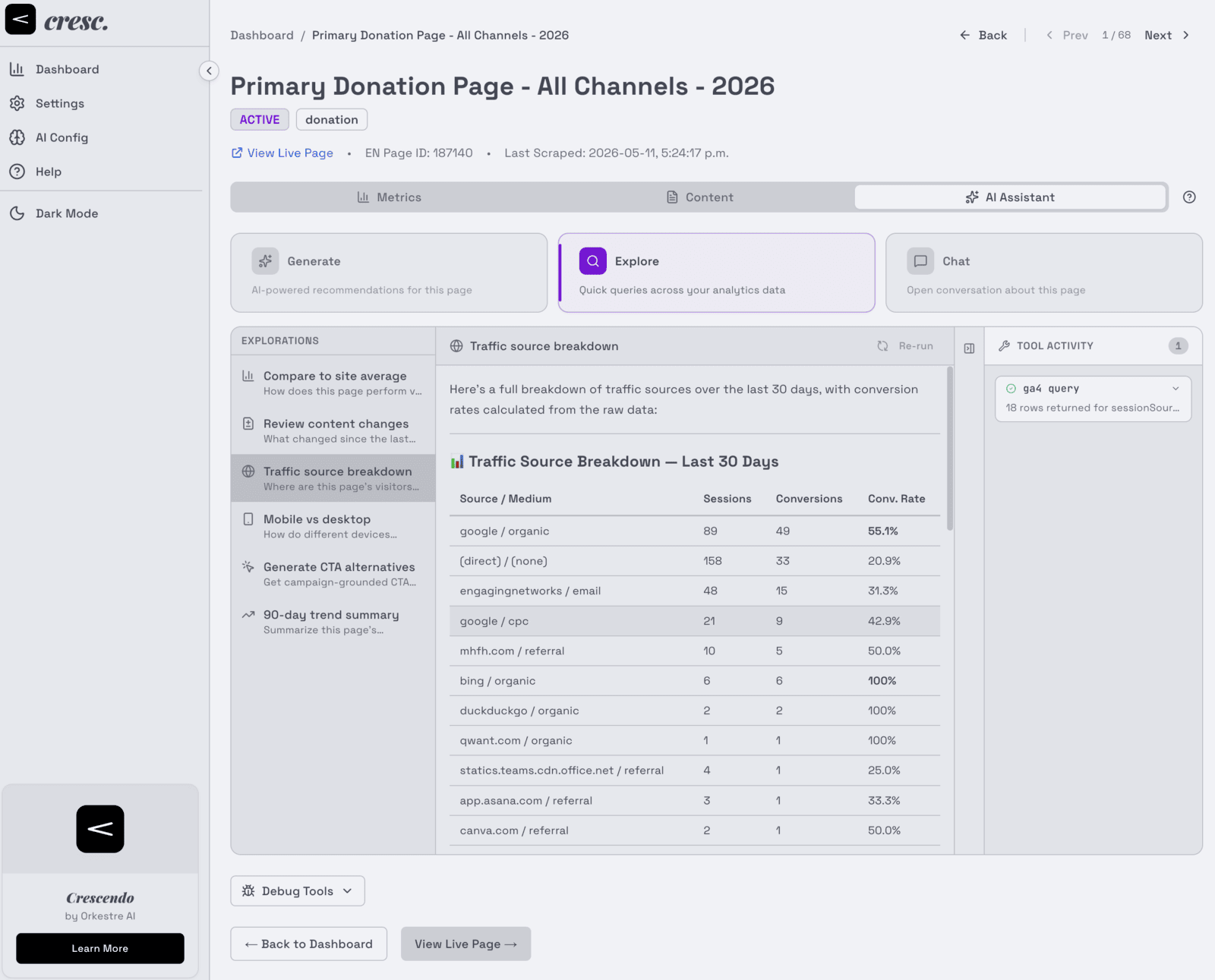This screenshot has width=1215, height=980.
Task: Click the bar chart icon of Compare to site average
Action: (248, 376)
